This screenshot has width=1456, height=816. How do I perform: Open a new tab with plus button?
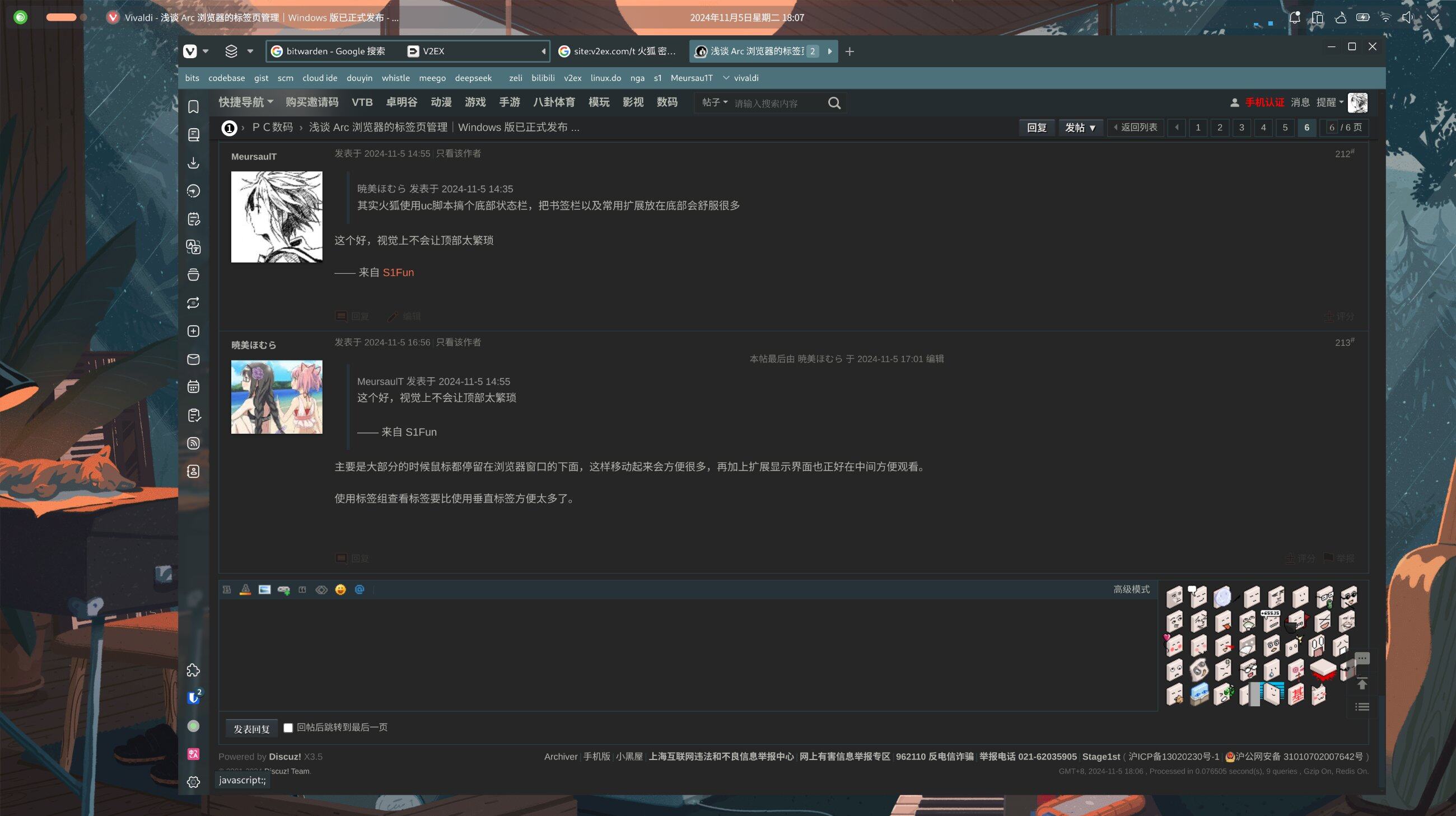point(849,51)
